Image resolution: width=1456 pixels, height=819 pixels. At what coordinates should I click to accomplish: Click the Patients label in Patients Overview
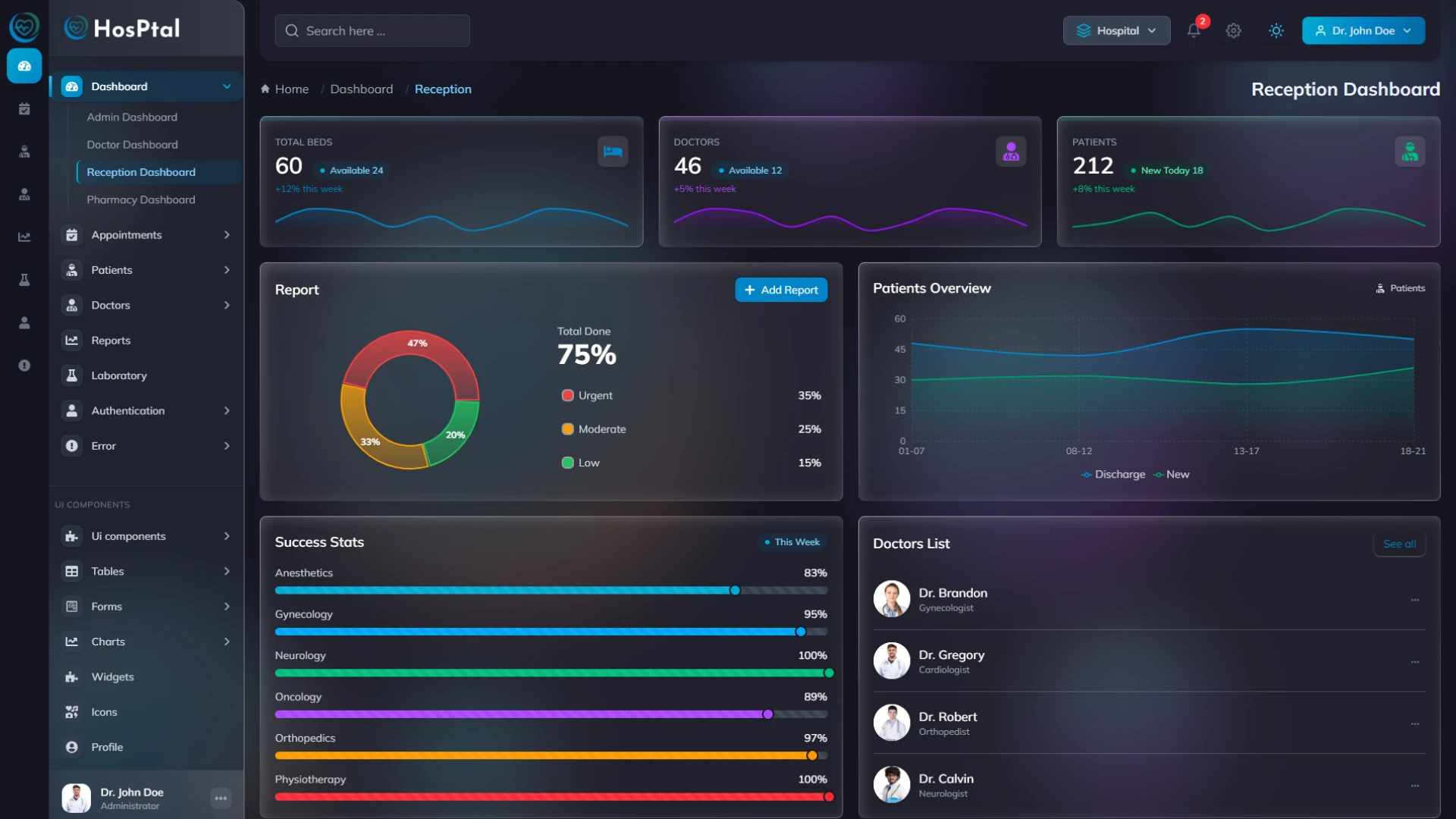point(1401,288)
